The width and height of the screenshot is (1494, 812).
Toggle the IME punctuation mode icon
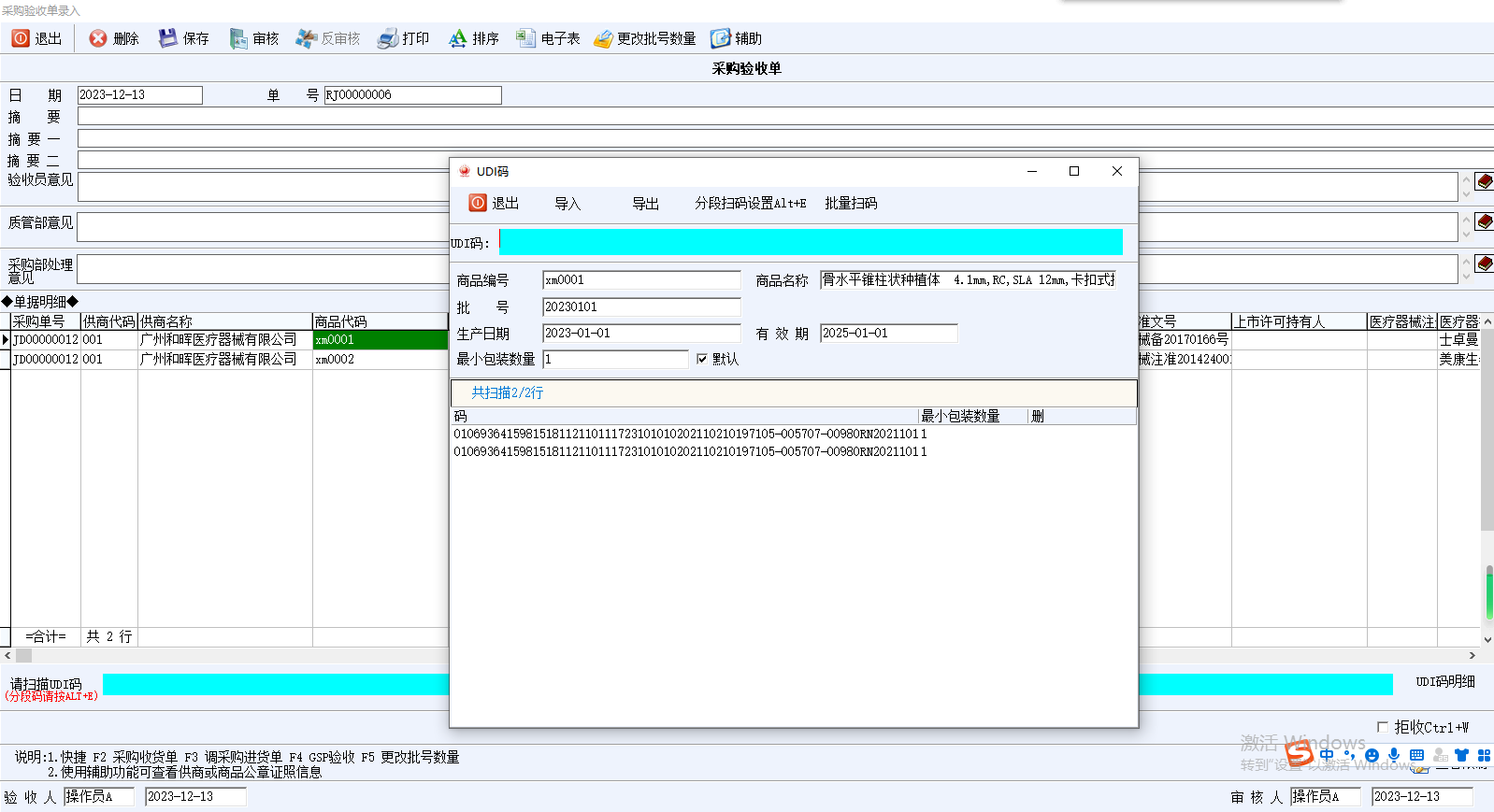coord(1349,755)
